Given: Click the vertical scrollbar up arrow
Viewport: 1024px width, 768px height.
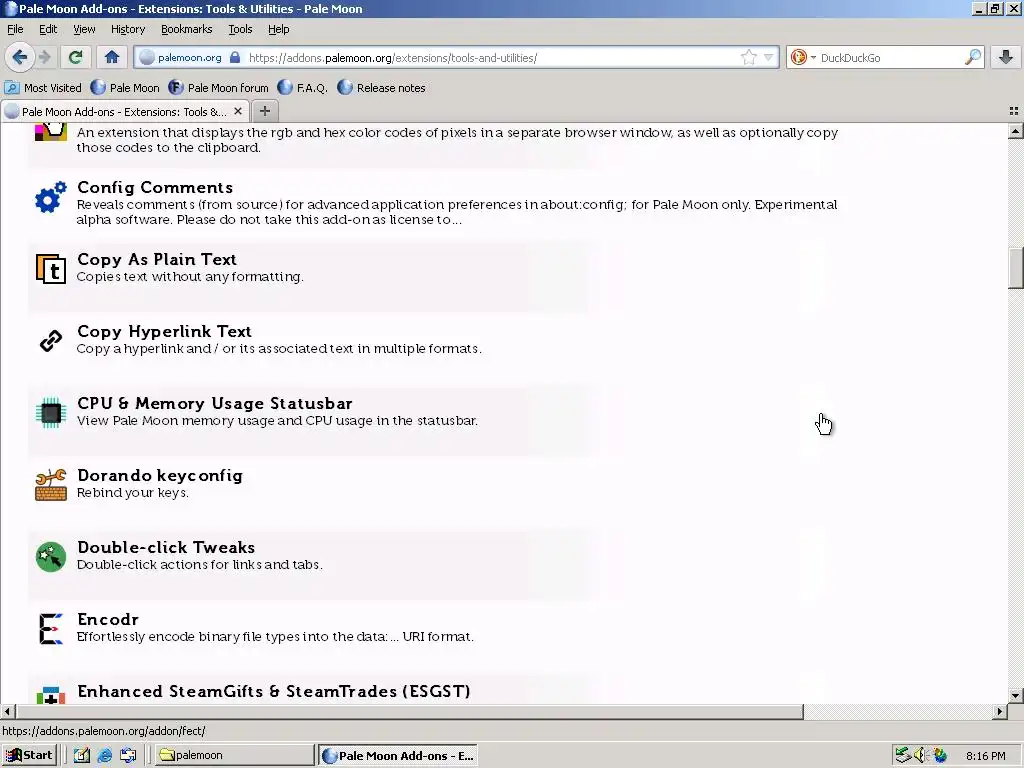Looking at the screenshot, I should tap(1016, 131).
